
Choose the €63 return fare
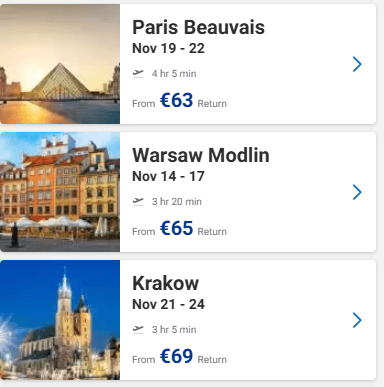[176, 100]
